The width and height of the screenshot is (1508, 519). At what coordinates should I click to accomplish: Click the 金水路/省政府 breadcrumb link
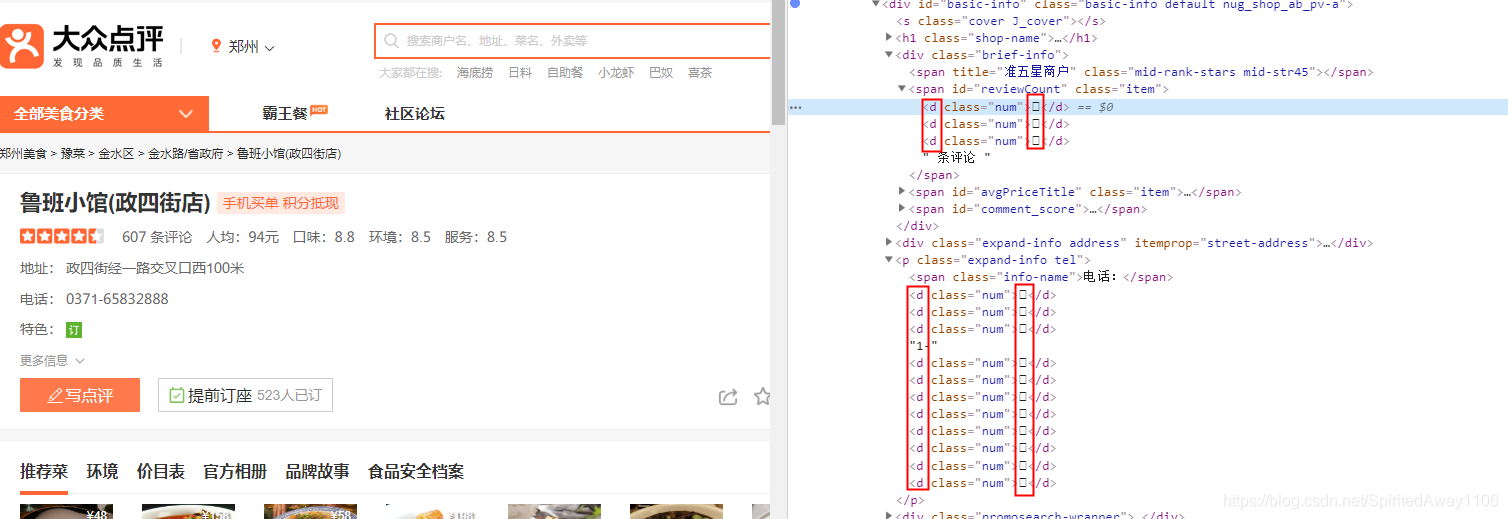click(x=186, y=153)
